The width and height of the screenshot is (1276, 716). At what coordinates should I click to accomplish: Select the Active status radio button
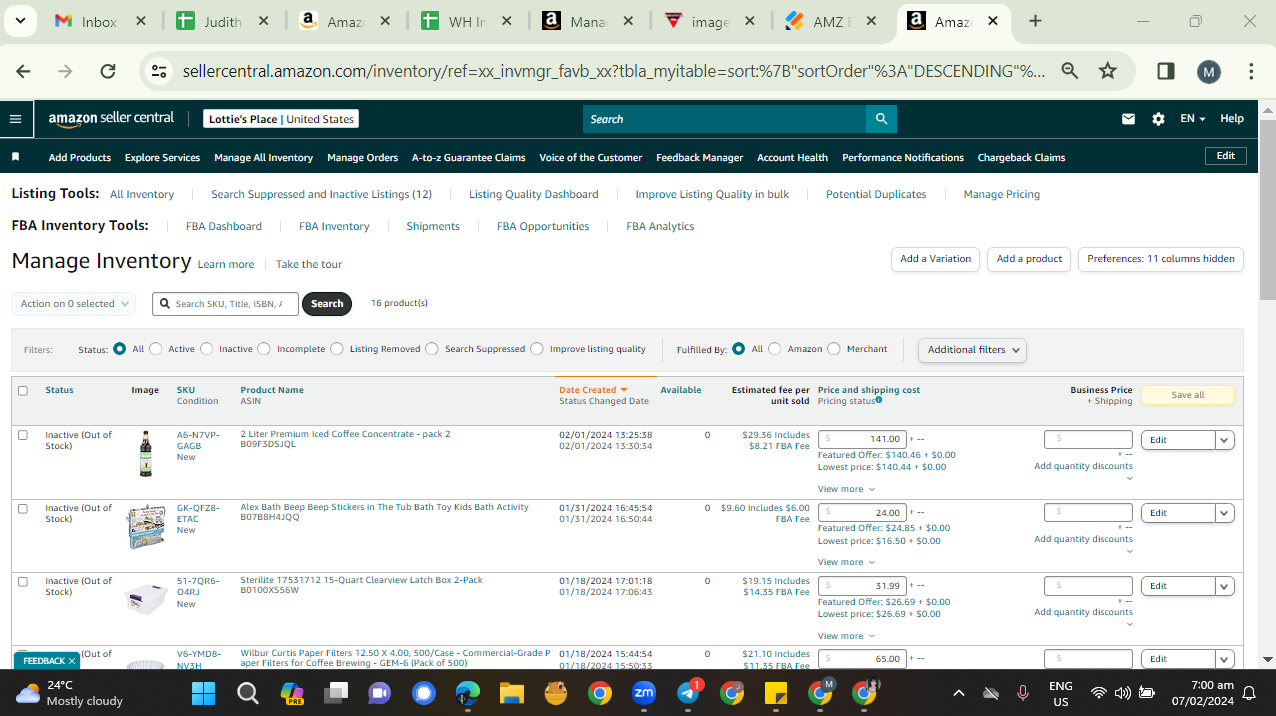point(160,349)
